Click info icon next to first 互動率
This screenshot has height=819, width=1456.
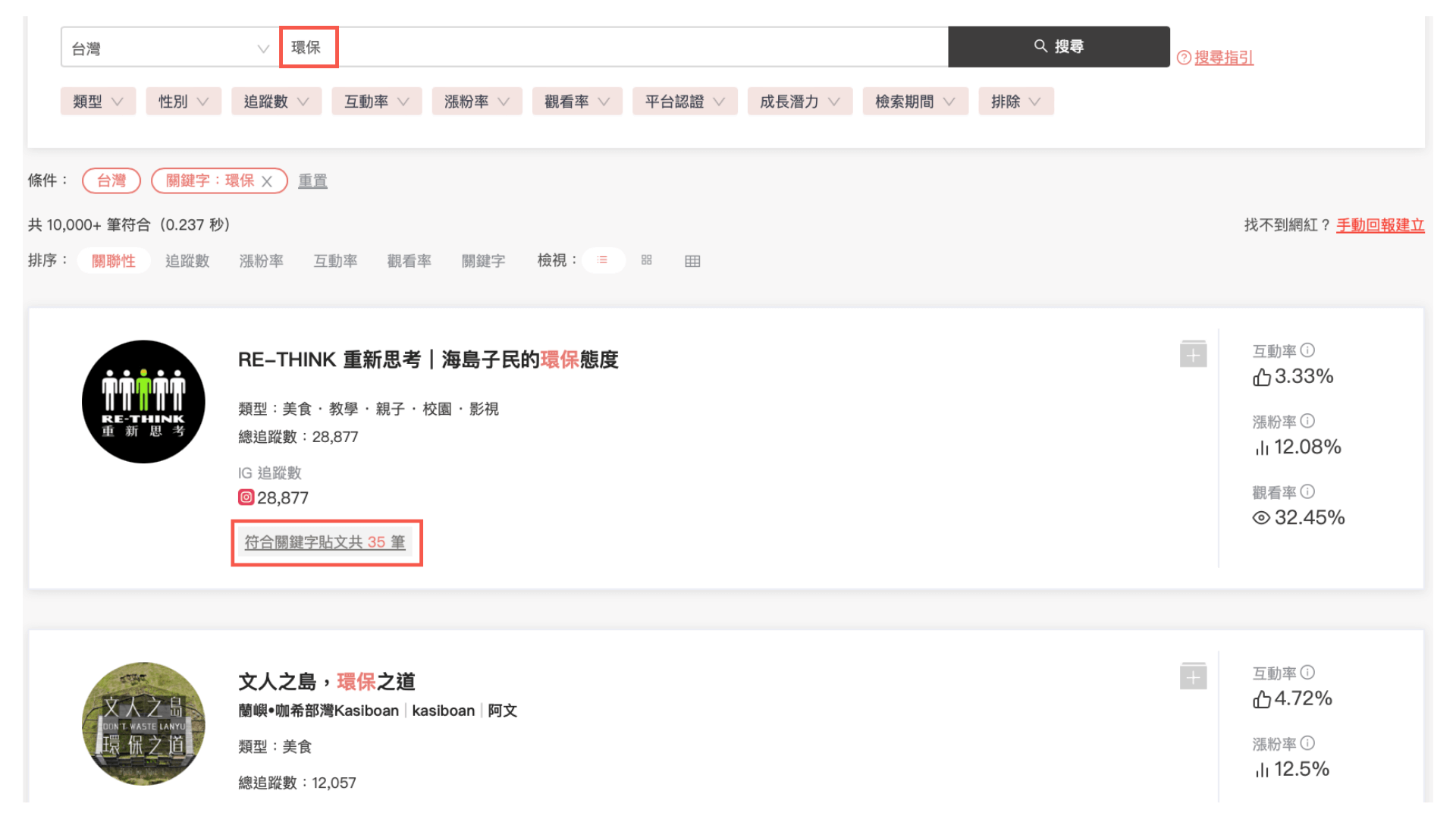click(1307, 350)
